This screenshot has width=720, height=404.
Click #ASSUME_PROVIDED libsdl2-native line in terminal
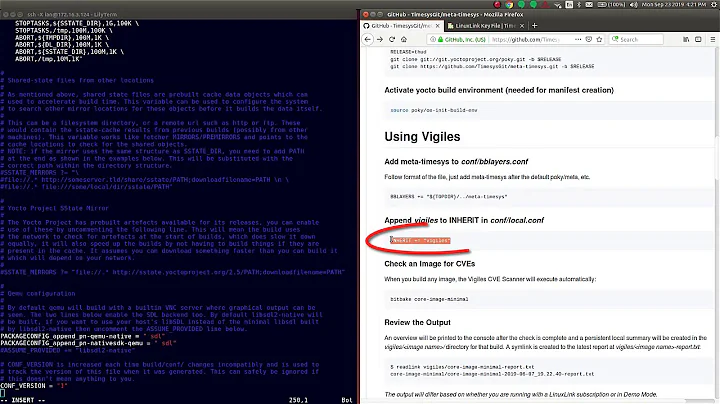(68, 351)
